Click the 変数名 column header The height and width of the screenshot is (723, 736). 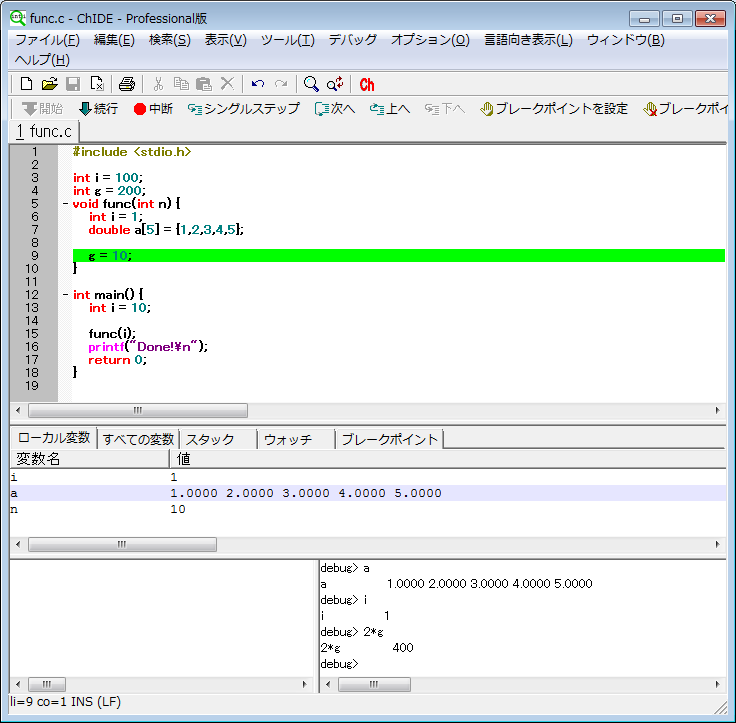[89, 459]
